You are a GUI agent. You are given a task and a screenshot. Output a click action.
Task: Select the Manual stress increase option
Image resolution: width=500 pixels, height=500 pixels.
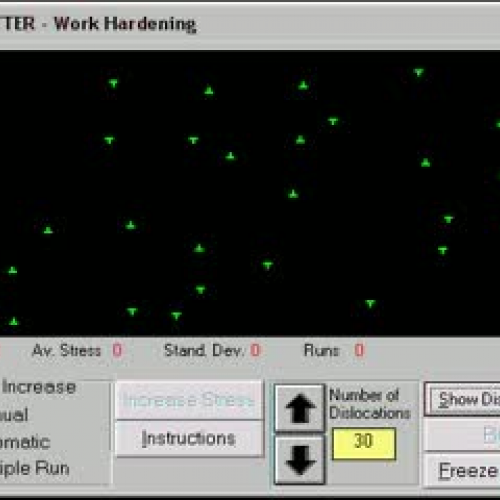pos(14,415)
